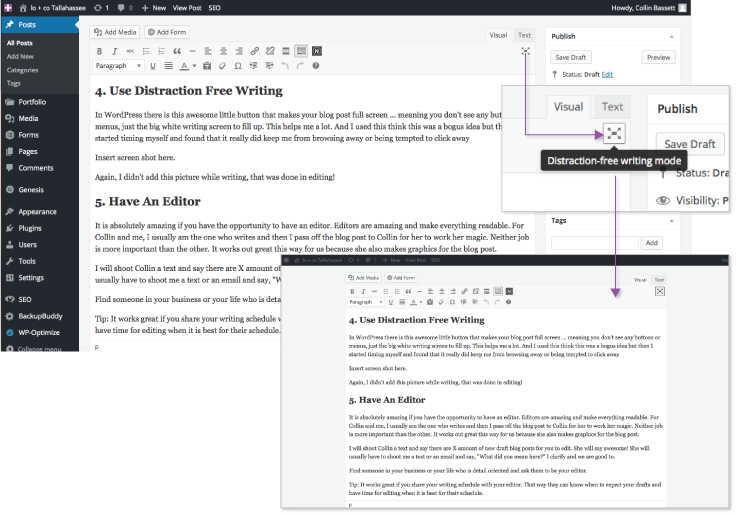Click Add button in Tags panel
This screenshot has width=740, height=515.
click(652, 243)
